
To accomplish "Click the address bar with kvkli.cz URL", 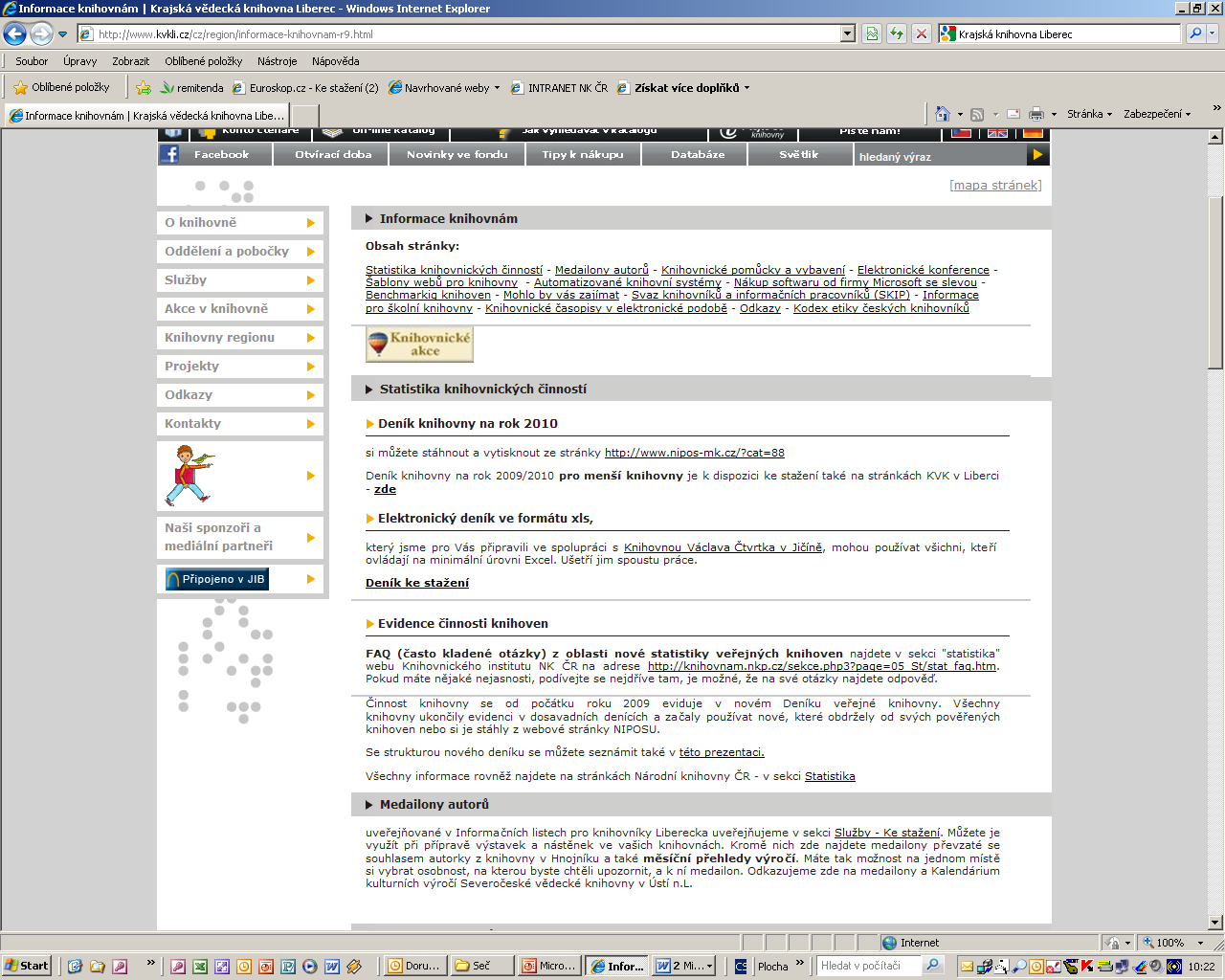I will coord(458,33).
